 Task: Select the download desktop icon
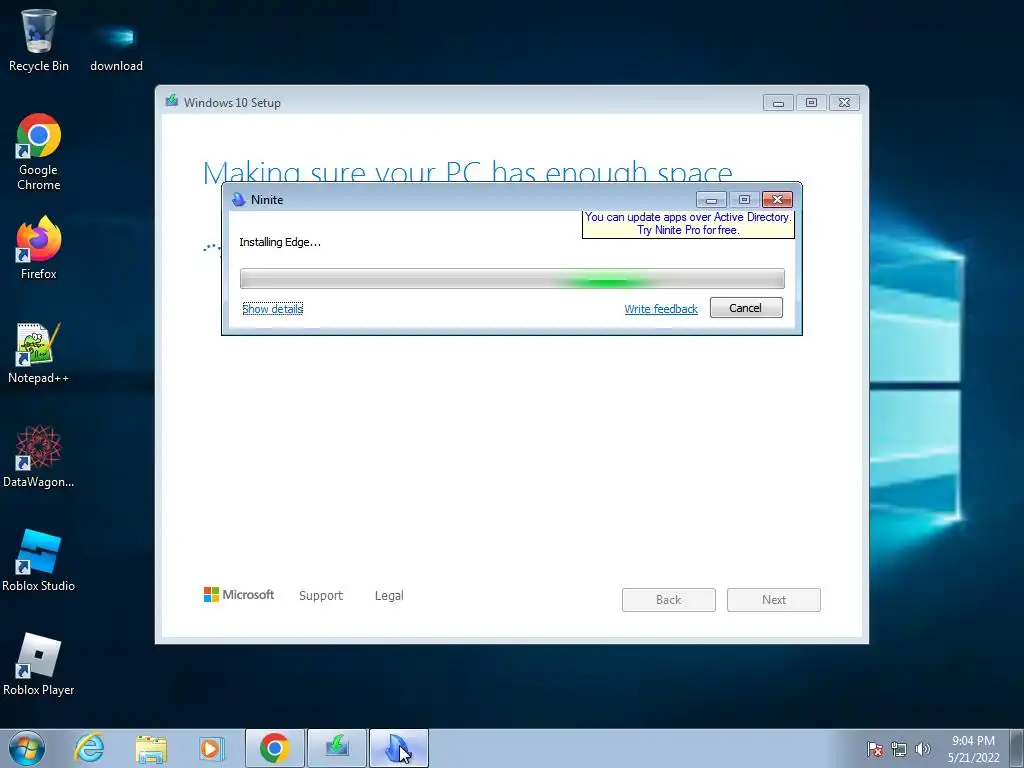(116, 47)
